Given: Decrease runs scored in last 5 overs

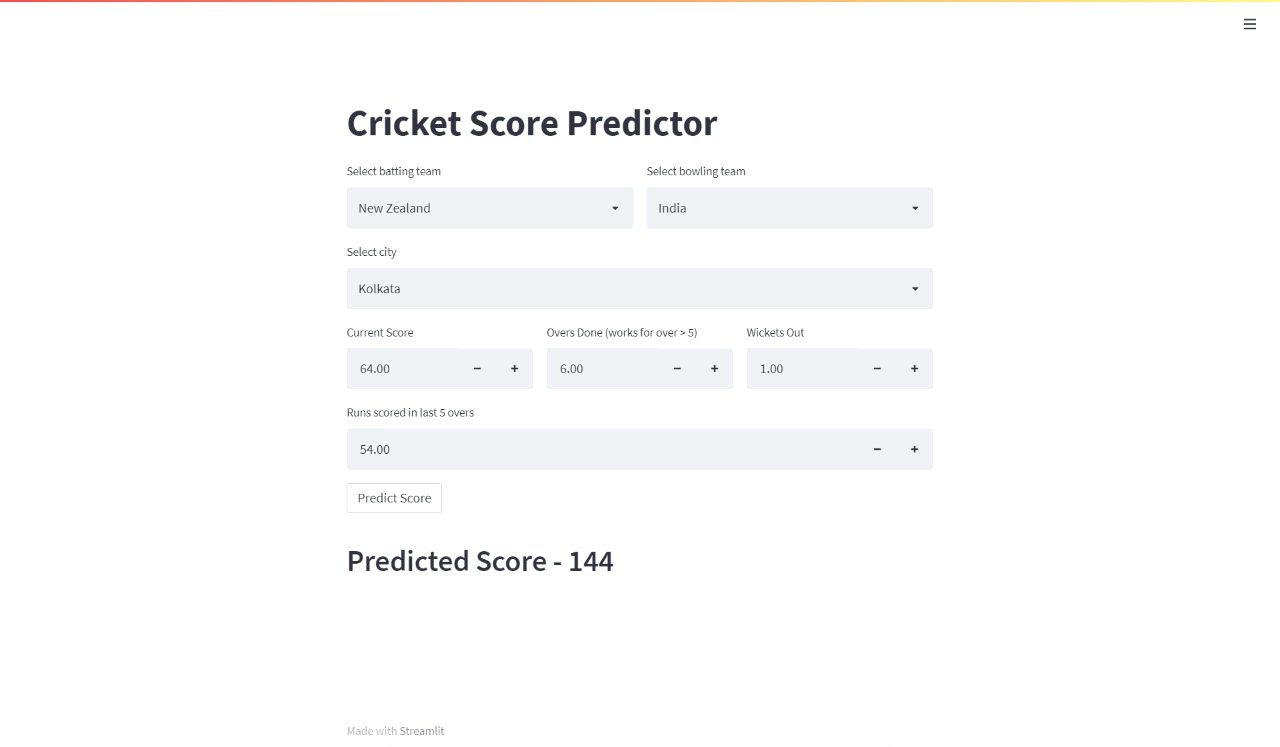Looking at the screenshot, I should point(877,449).
